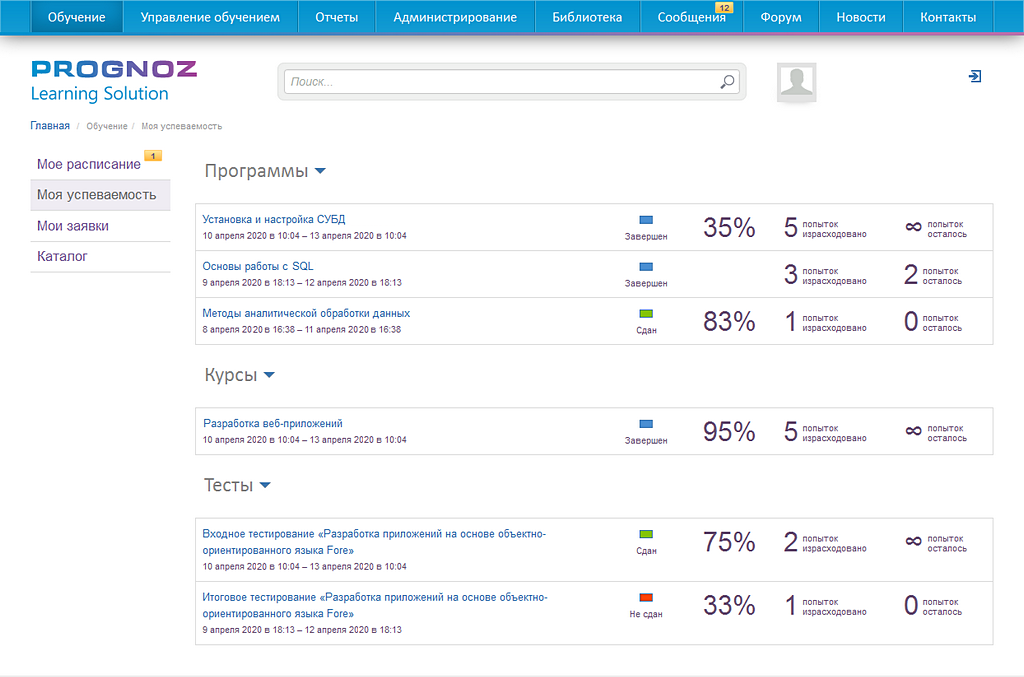
Task: Click the green 'Сдан' status icon for Входное тестирование
Action: (x=645, y=535)
